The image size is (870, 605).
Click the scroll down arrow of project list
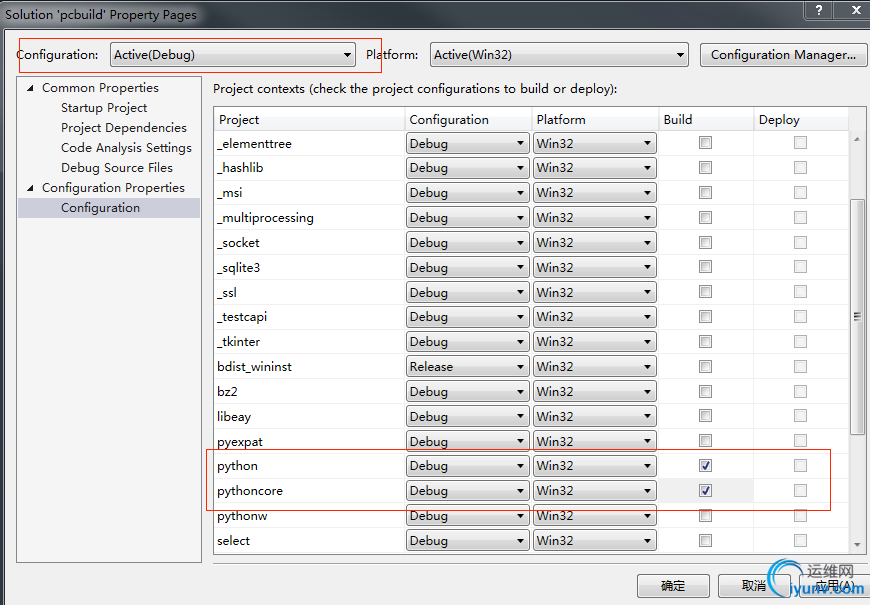[856, 543]
